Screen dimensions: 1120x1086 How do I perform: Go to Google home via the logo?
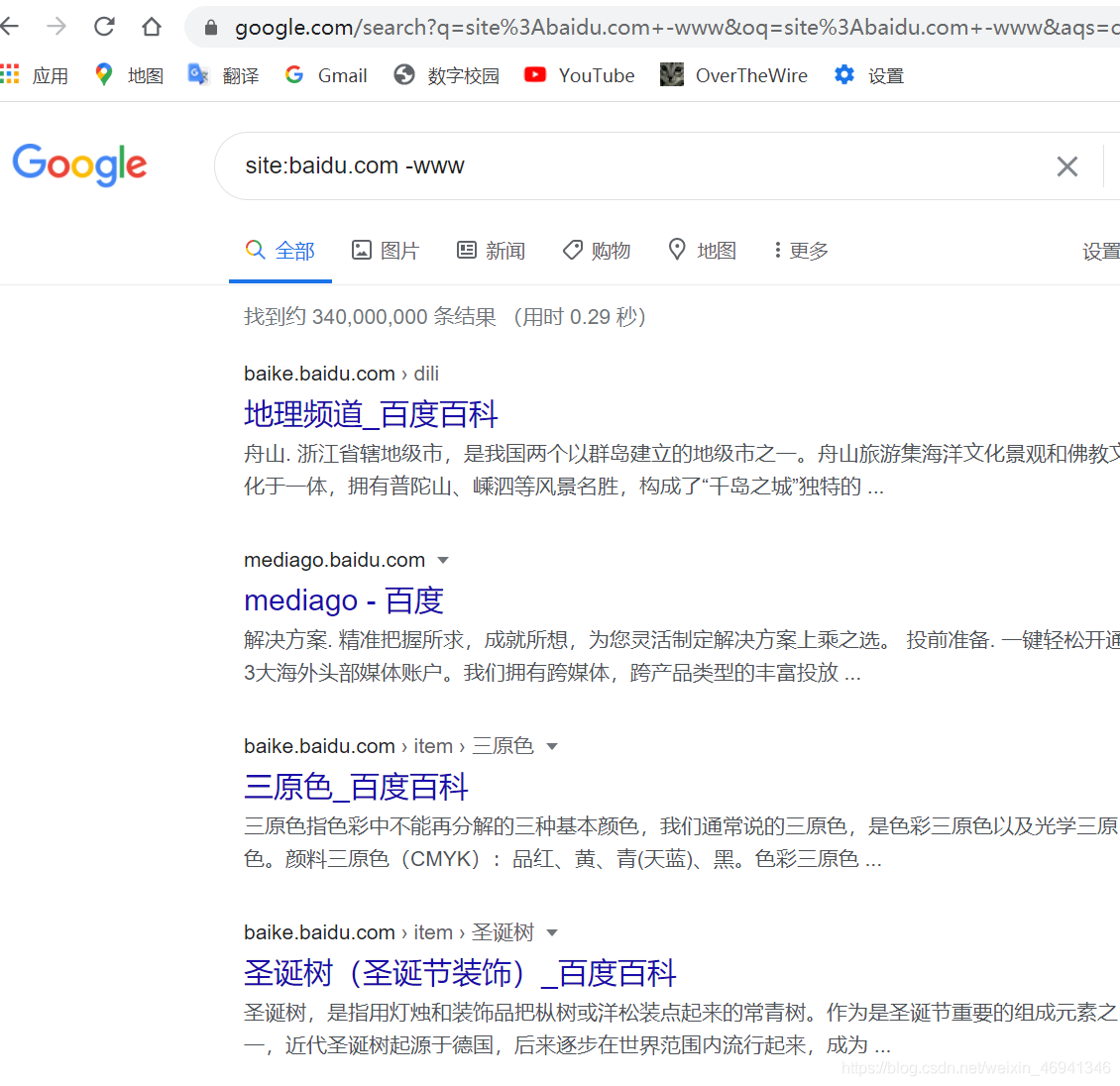(x=80, y=164)
